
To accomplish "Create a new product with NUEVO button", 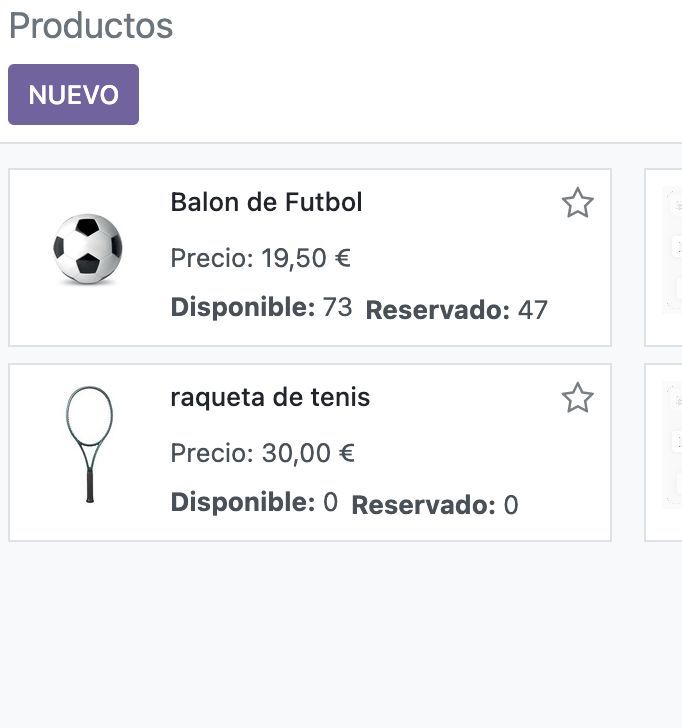I will coord(73,94).
